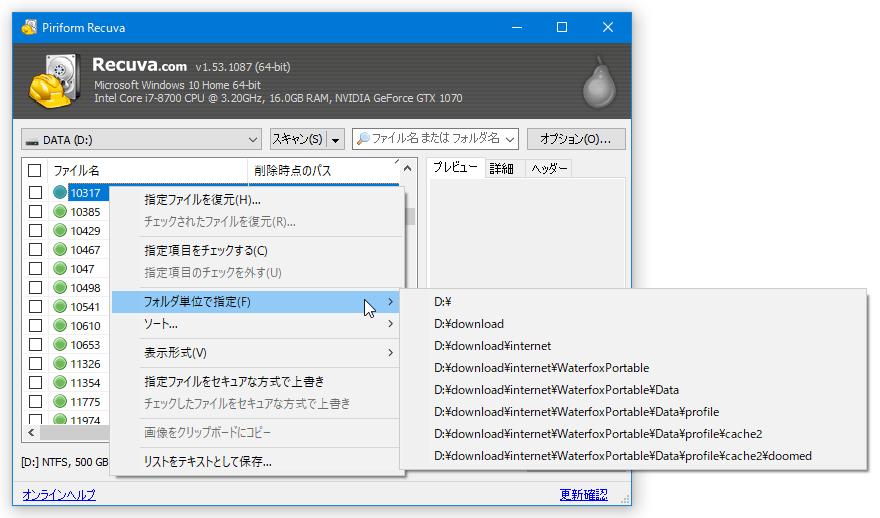Click the green status dot for 11354

(x=60, y=383)
